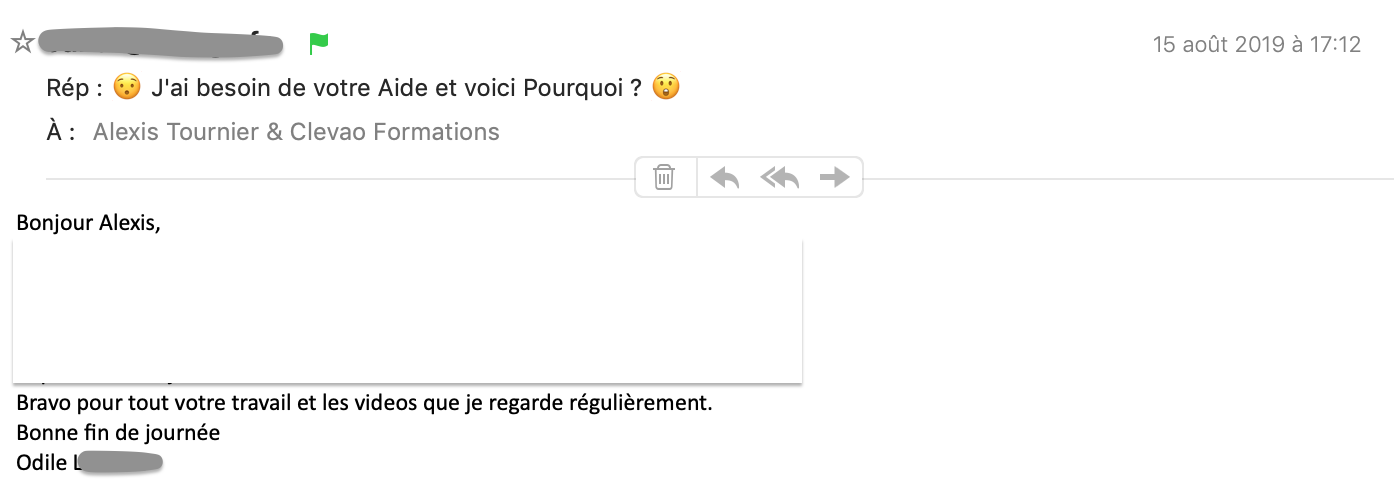Click the subject "J'ai besoin de votre Aide"

coord(293,88)
